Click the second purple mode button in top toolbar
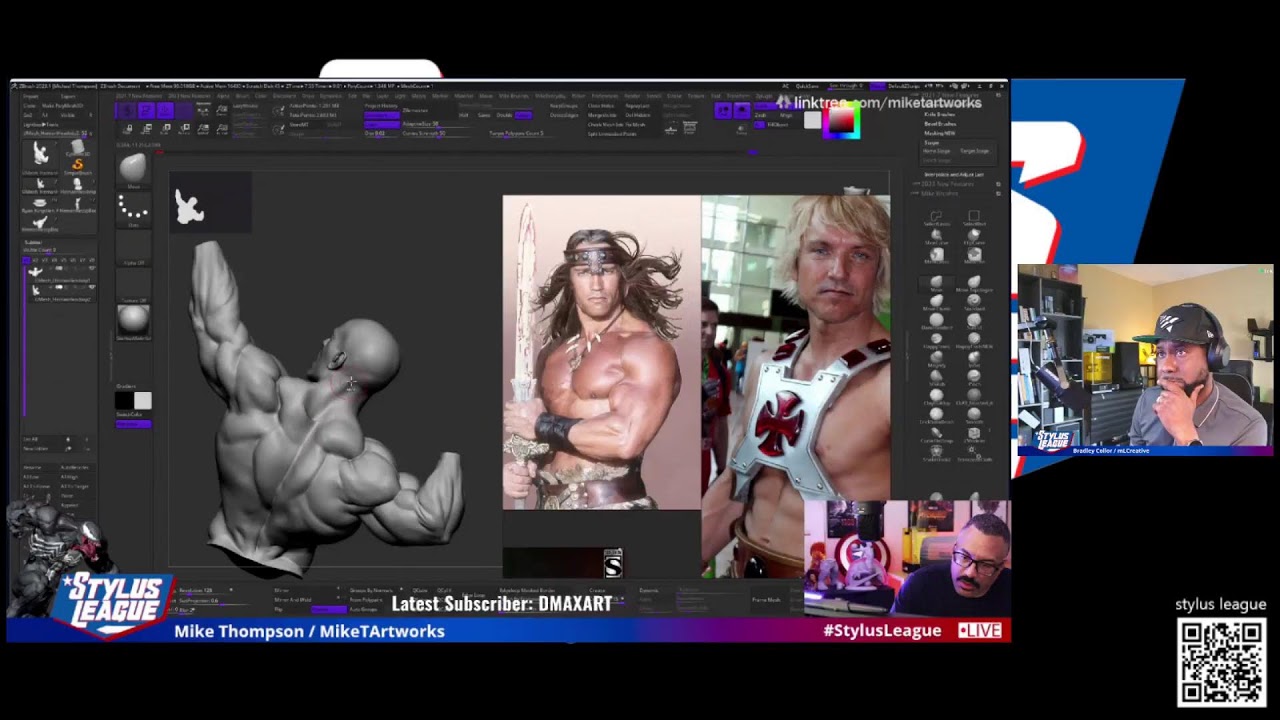The image size is (1280, 720). pyautogui.click(x=146, y=111)
